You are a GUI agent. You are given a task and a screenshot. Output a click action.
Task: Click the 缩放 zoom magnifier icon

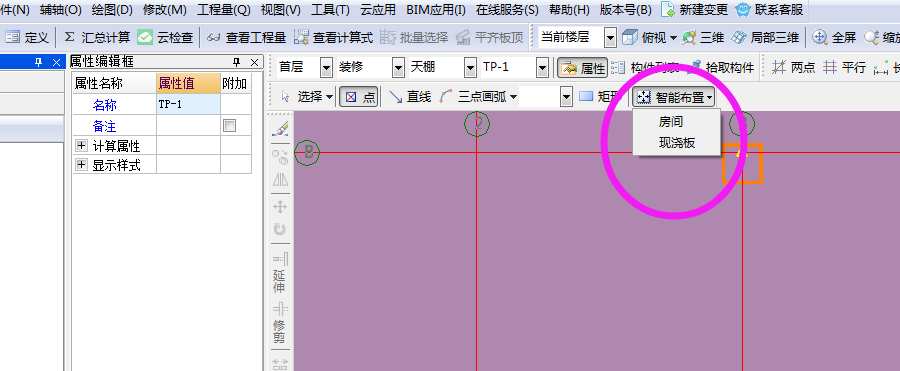point(871,38)
